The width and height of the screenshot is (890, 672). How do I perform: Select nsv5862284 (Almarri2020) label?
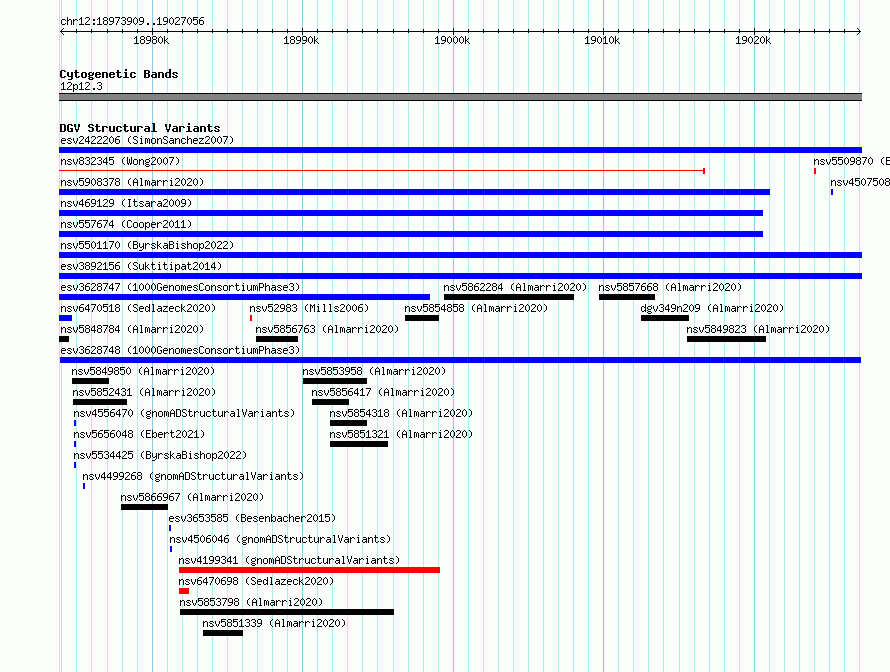(x=515, y=287)
